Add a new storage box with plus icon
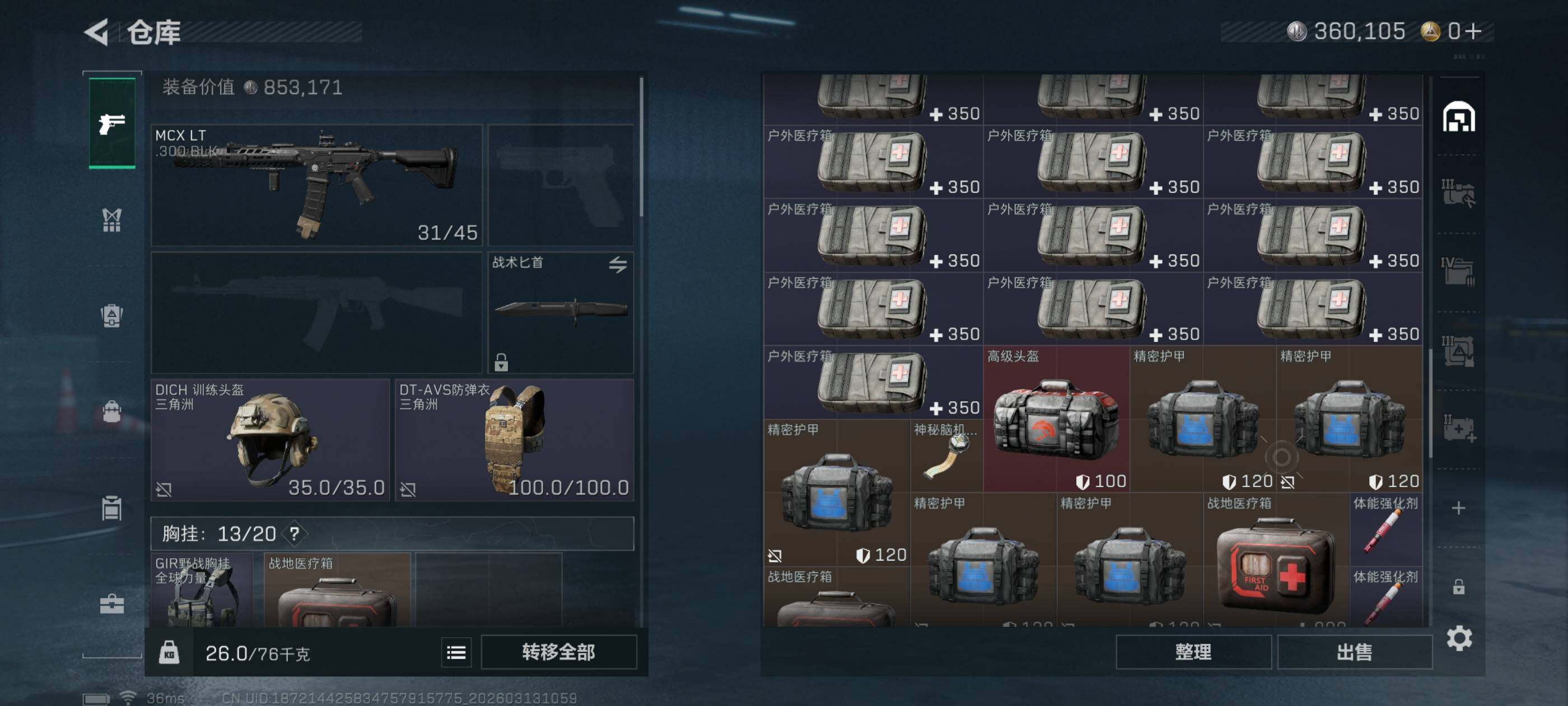This screenshot has height=706, width=1568. point(1458,508)
